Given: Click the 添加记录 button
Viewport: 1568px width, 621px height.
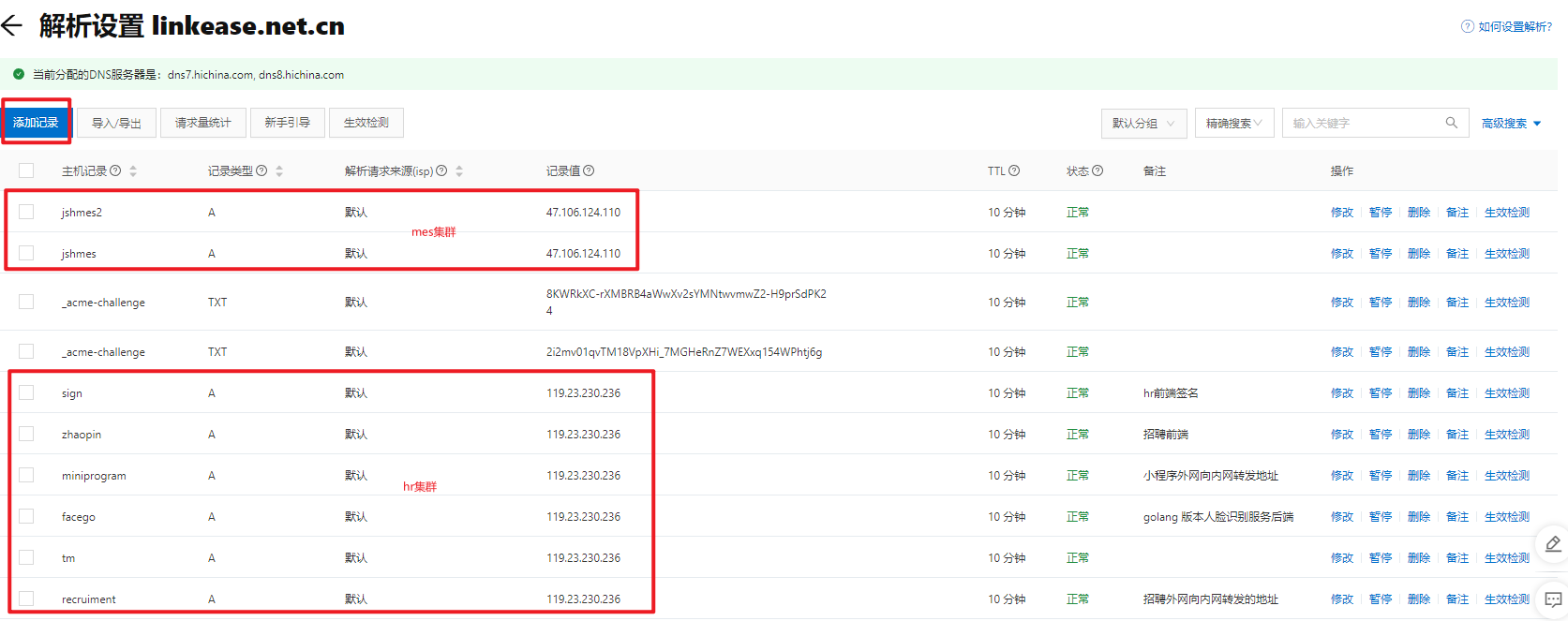Looking at the screenshot, I should [x=36, y=123].
